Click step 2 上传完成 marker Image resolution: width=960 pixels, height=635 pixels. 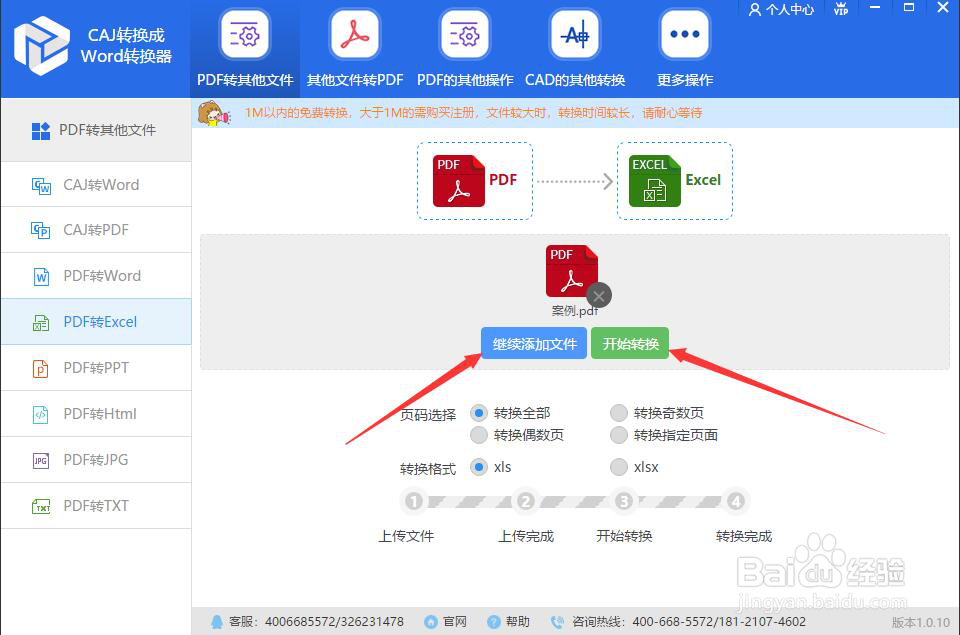(x=525, y=502)
